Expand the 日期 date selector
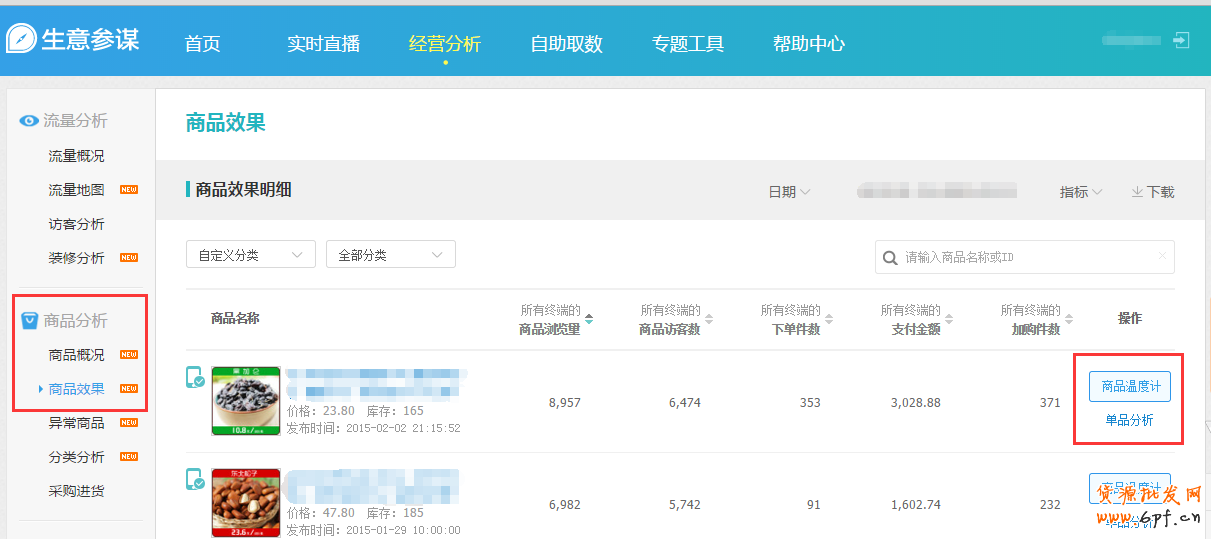Viewport: 1211px width, 539px height. [x=789, y=192]
